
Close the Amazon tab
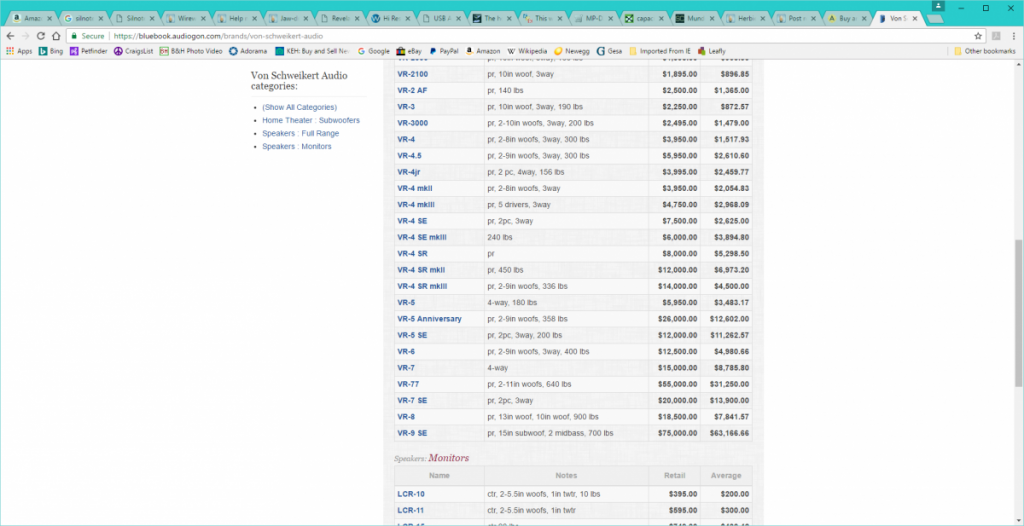(x=50, y=19)
